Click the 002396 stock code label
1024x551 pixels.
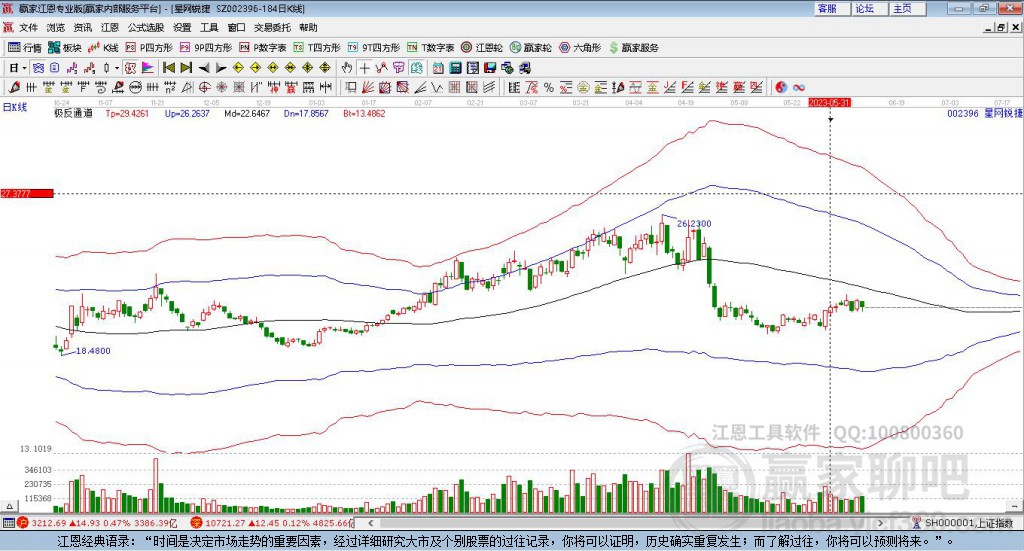coord(963,113)
